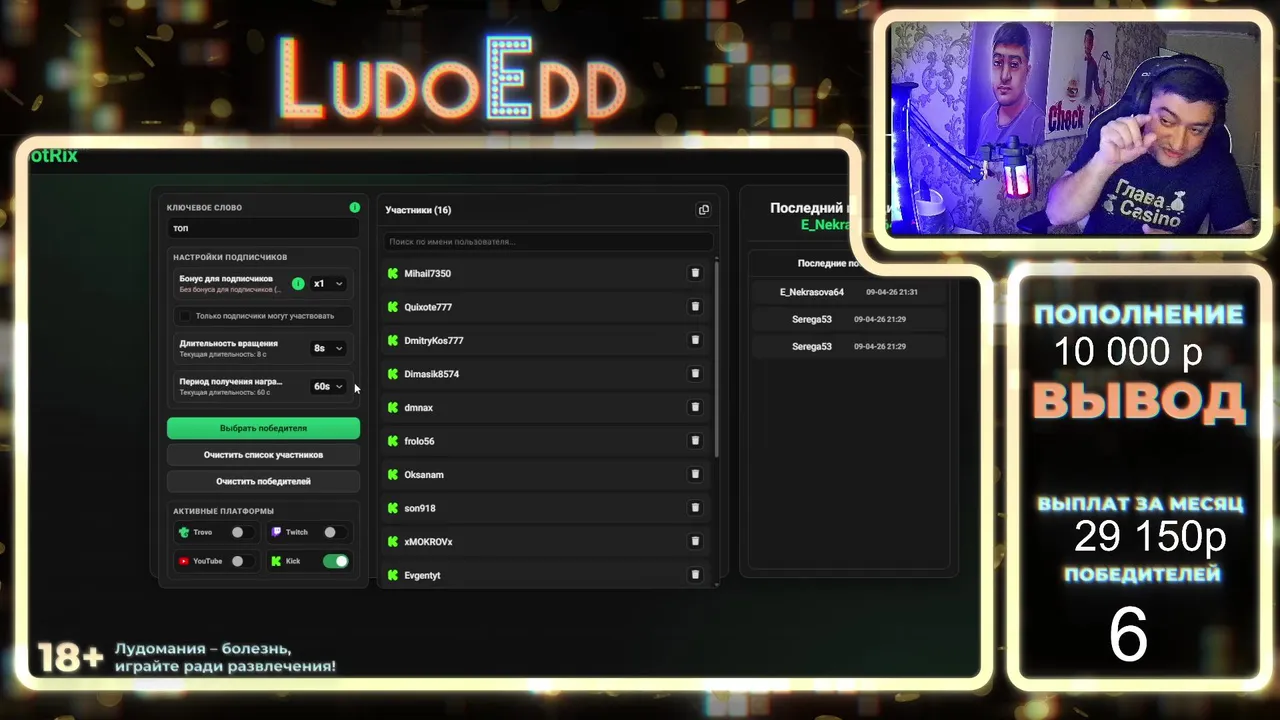Remove DmitryKos777 using trash icon
This screenshot has width=1280, height=720.
695,340
